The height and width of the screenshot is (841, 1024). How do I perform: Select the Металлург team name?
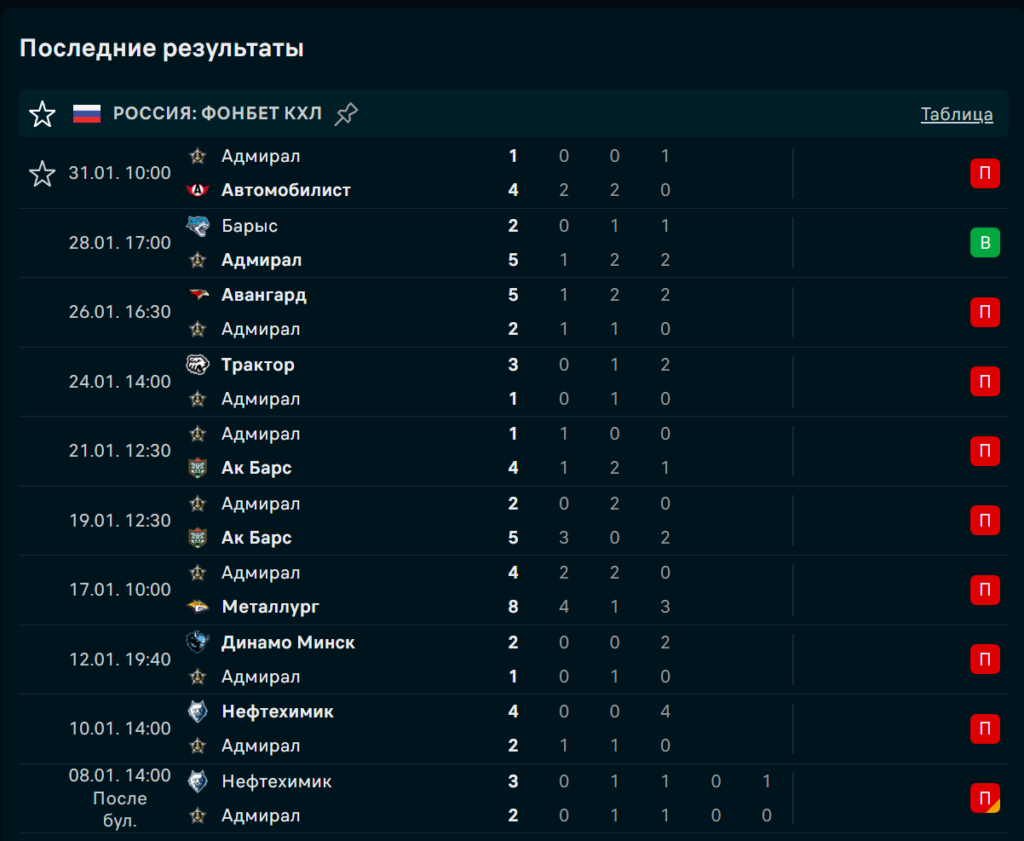(x=270, y=607)
